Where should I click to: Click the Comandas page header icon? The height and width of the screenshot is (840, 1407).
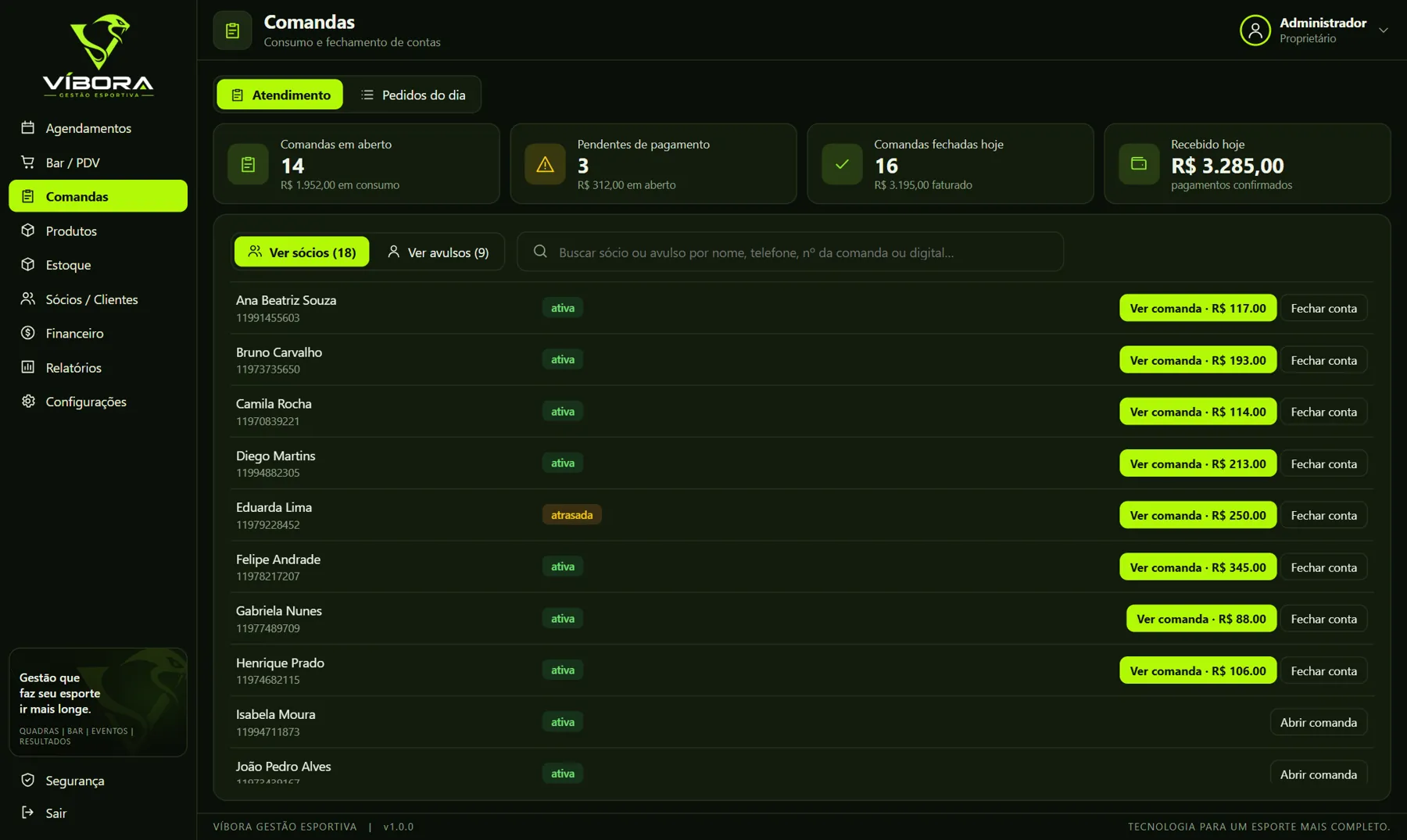[232, 30]
